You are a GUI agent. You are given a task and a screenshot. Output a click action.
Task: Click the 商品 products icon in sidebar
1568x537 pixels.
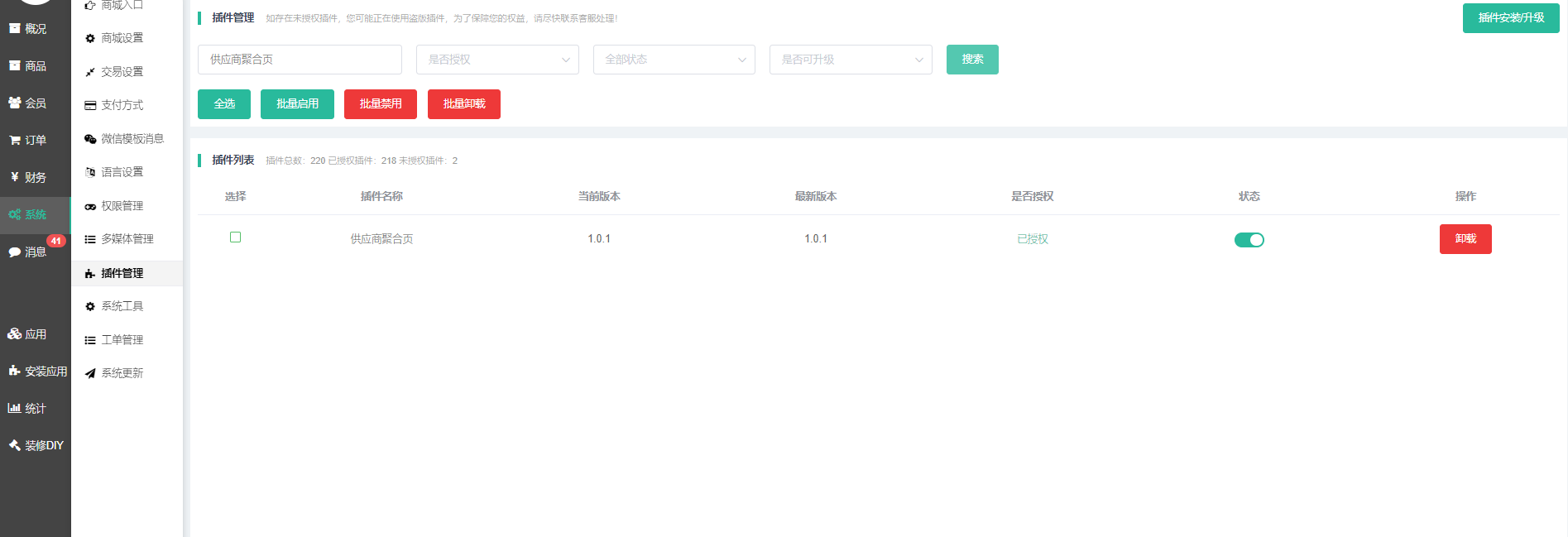pos(15,65)
